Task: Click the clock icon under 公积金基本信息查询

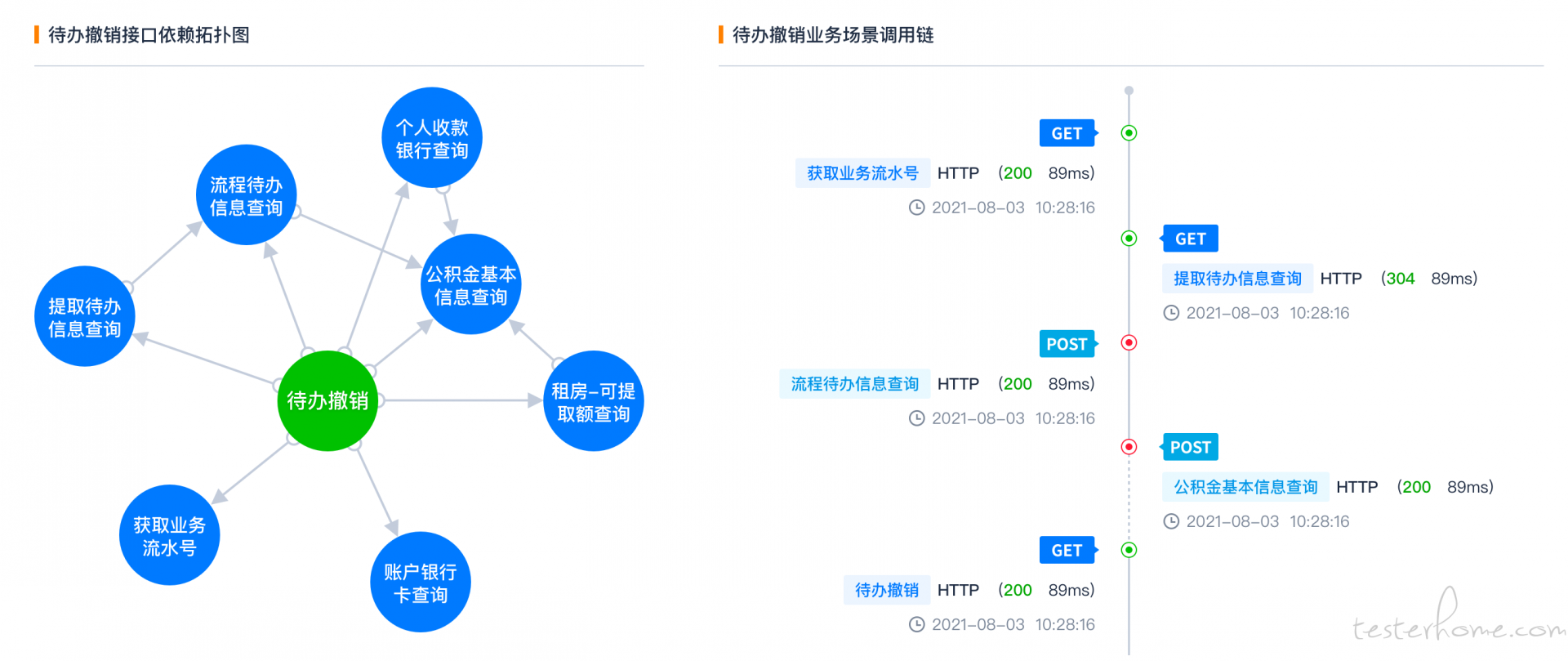Action: pyautogui.click(x=1171, y=521)
